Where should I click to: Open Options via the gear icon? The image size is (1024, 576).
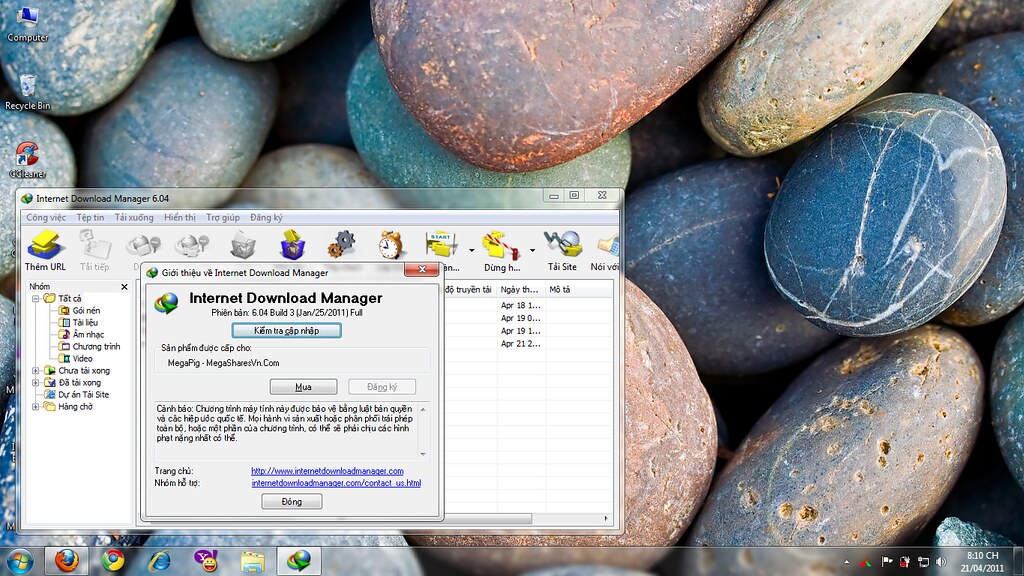click(x=344, y=243)
